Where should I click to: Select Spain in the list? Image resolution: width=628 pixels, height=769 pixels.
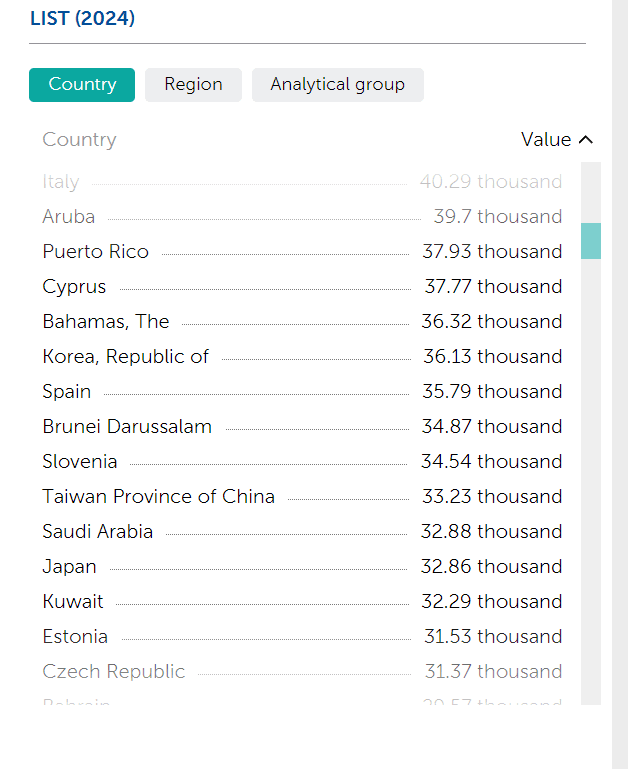(67, 392)
